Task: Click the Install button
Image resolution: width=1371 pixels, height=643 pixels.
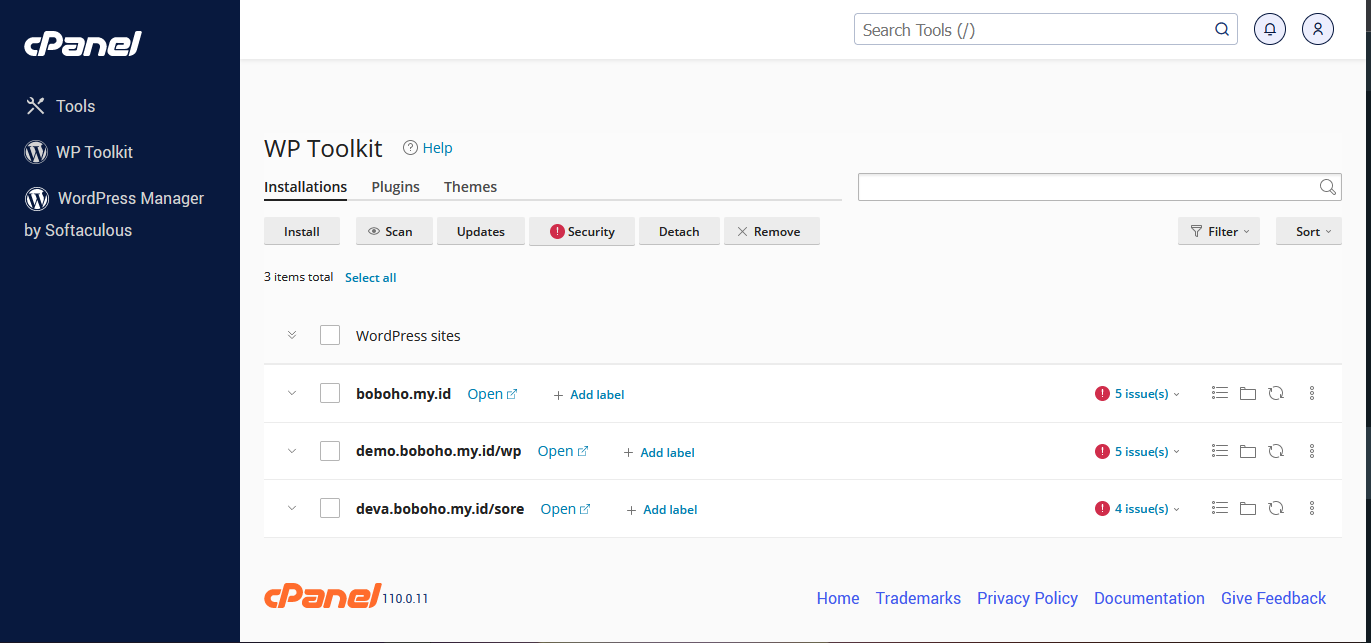Action: tap(302, 231)
